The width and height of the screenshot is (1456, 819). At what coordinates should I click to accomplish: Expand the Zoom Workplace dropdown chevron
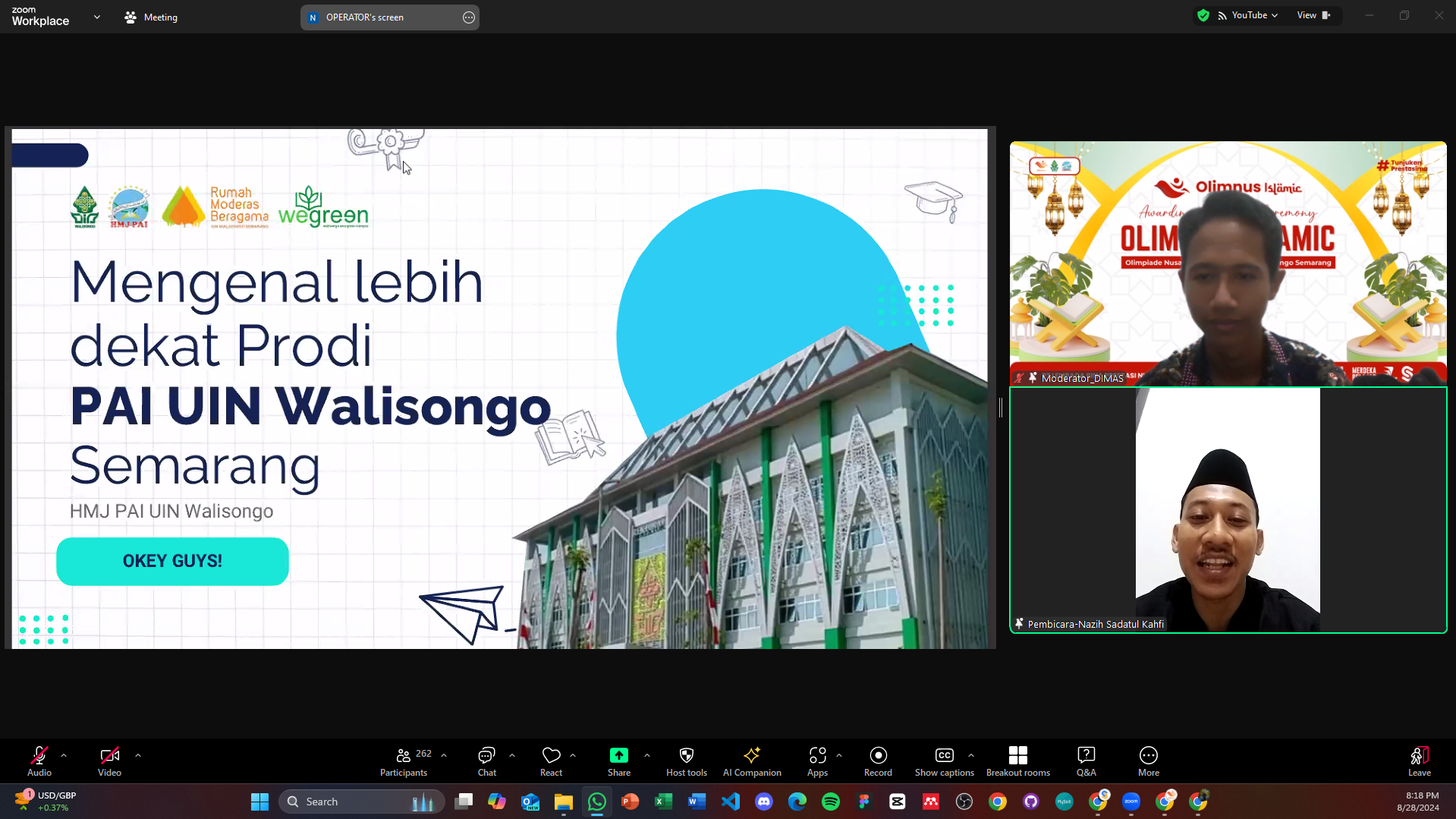tap(97, 17)
